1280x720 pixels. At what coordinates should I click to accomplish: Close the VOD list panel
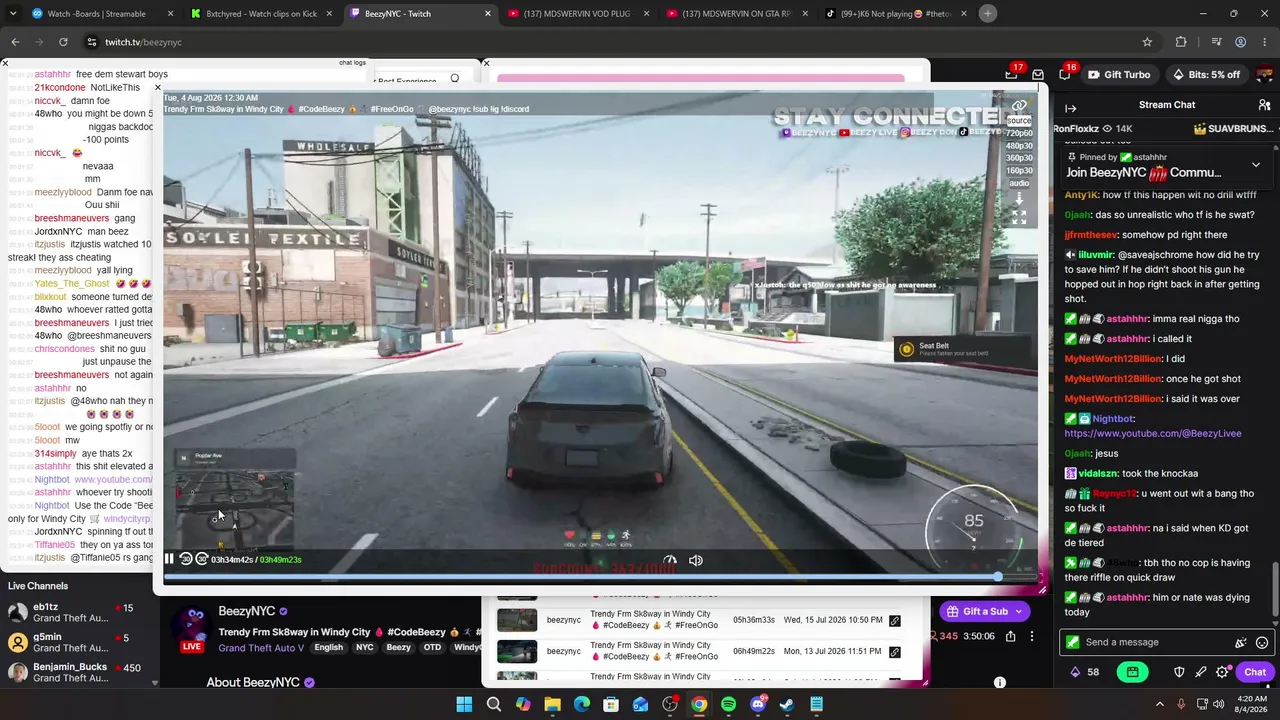point(486,63)
